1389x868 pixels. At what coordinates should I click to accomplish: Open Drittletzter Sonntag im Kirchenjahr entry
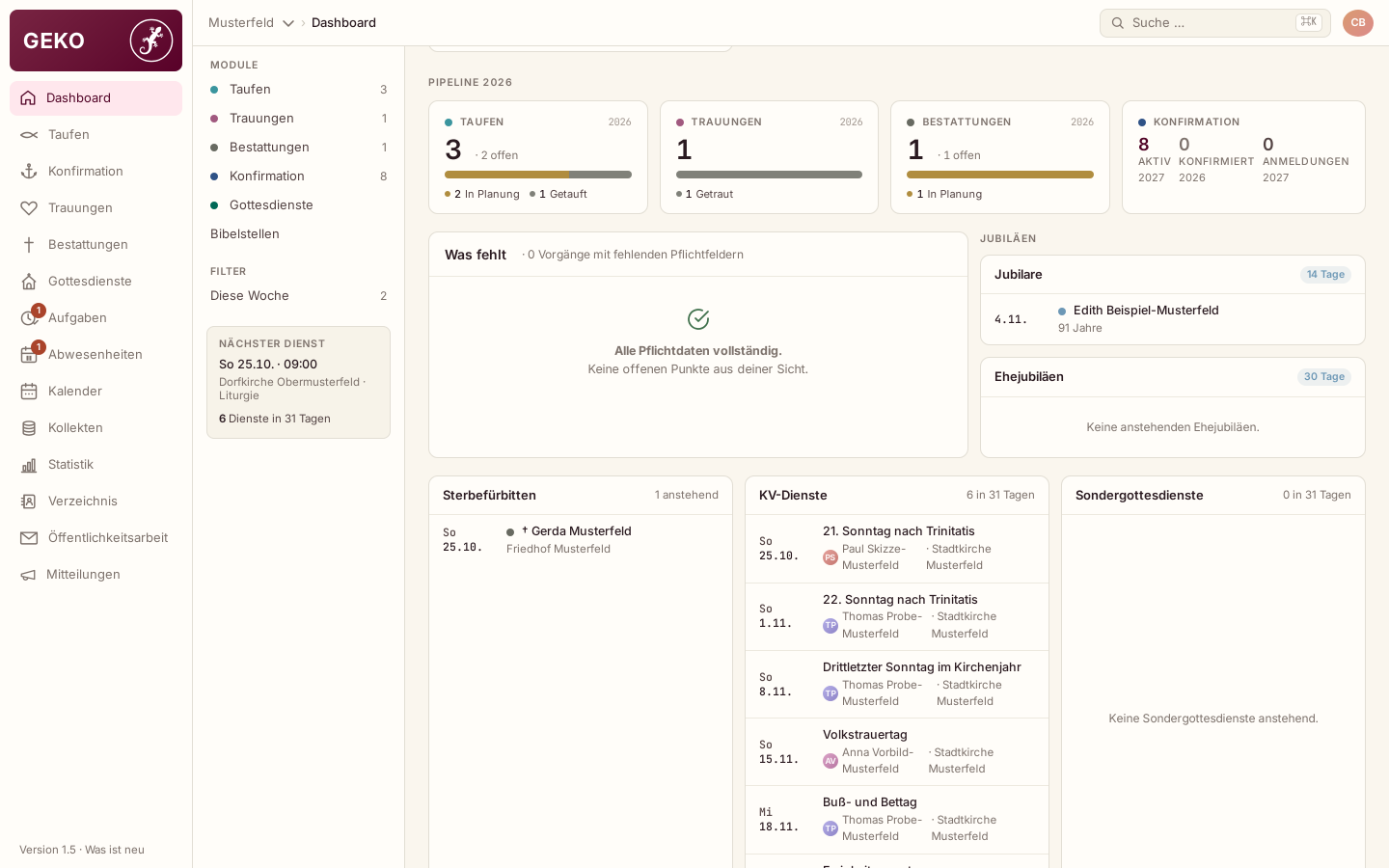coord(897,685)
